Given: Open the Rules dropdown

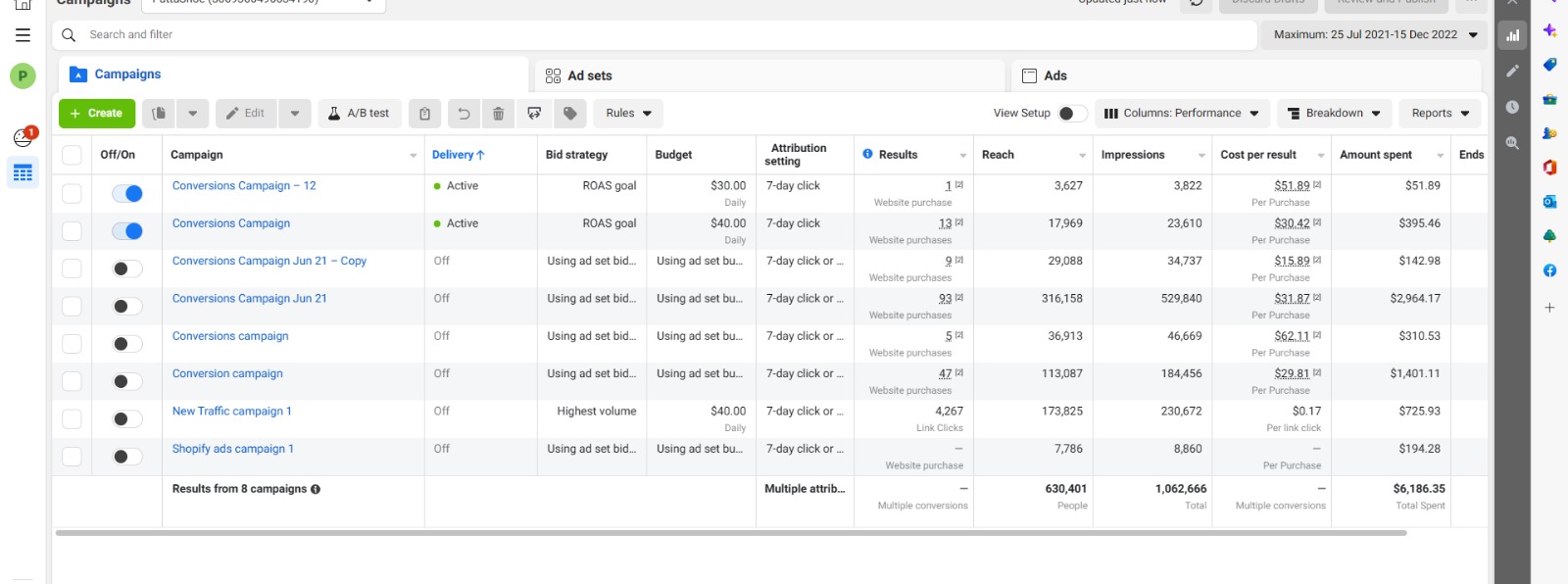Looking at the screenshot, I should [628, 114].
